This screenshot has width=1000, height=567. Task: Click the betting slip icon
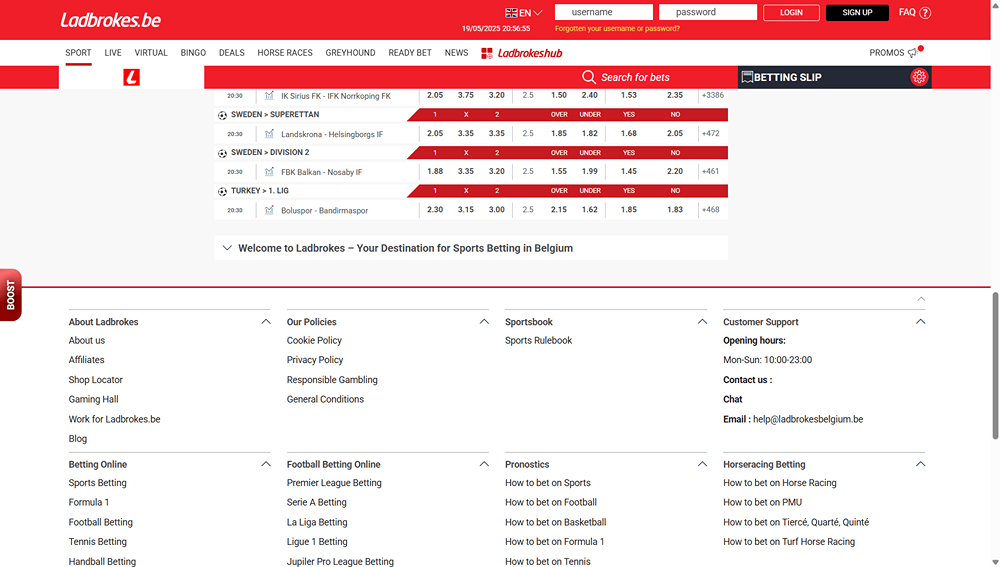(747, 77)
